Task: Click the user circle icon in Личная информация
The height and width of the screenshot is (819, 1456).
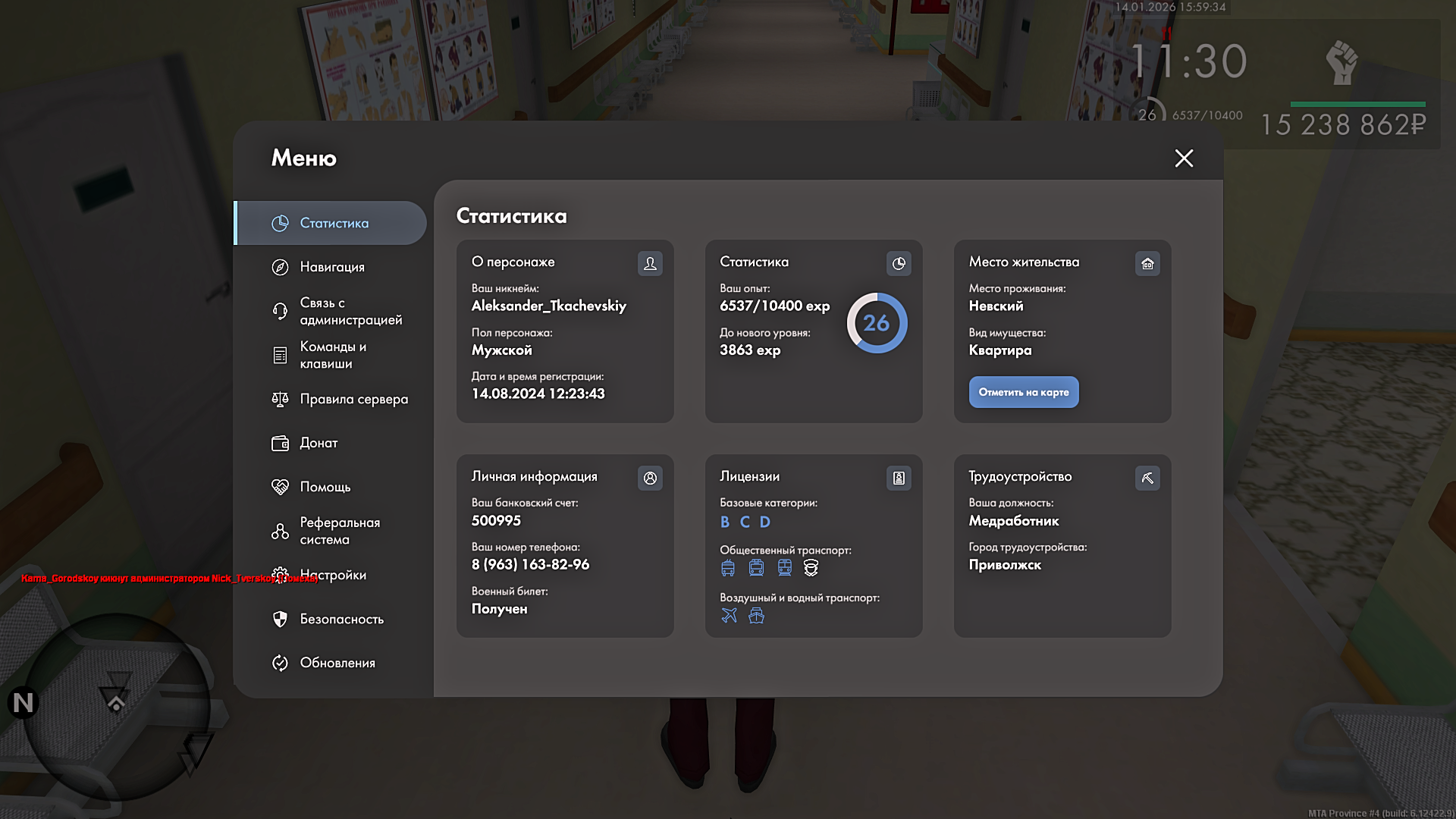Action: (650, 478)
